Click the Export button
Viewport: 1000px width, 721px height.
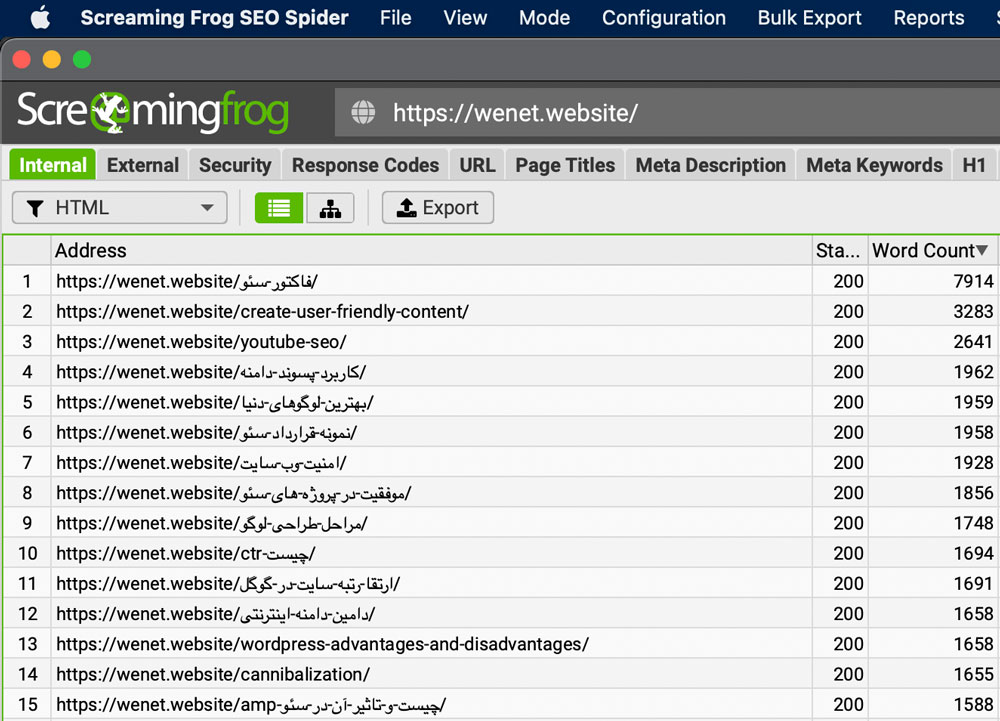pos(438,208)
